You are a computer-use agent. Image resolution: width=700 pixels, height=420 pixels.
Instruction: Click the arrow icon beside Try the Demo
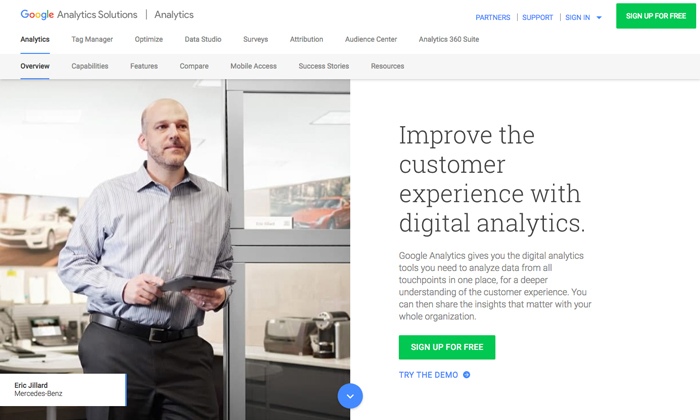[x=467, y=375]
